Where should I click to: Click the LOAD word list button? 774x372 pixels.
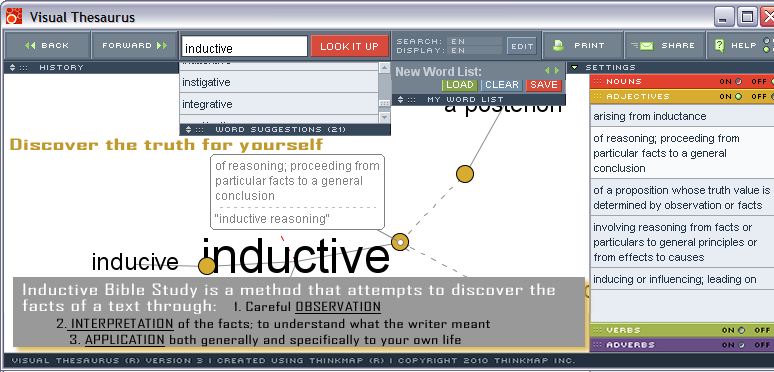(460, 85)
